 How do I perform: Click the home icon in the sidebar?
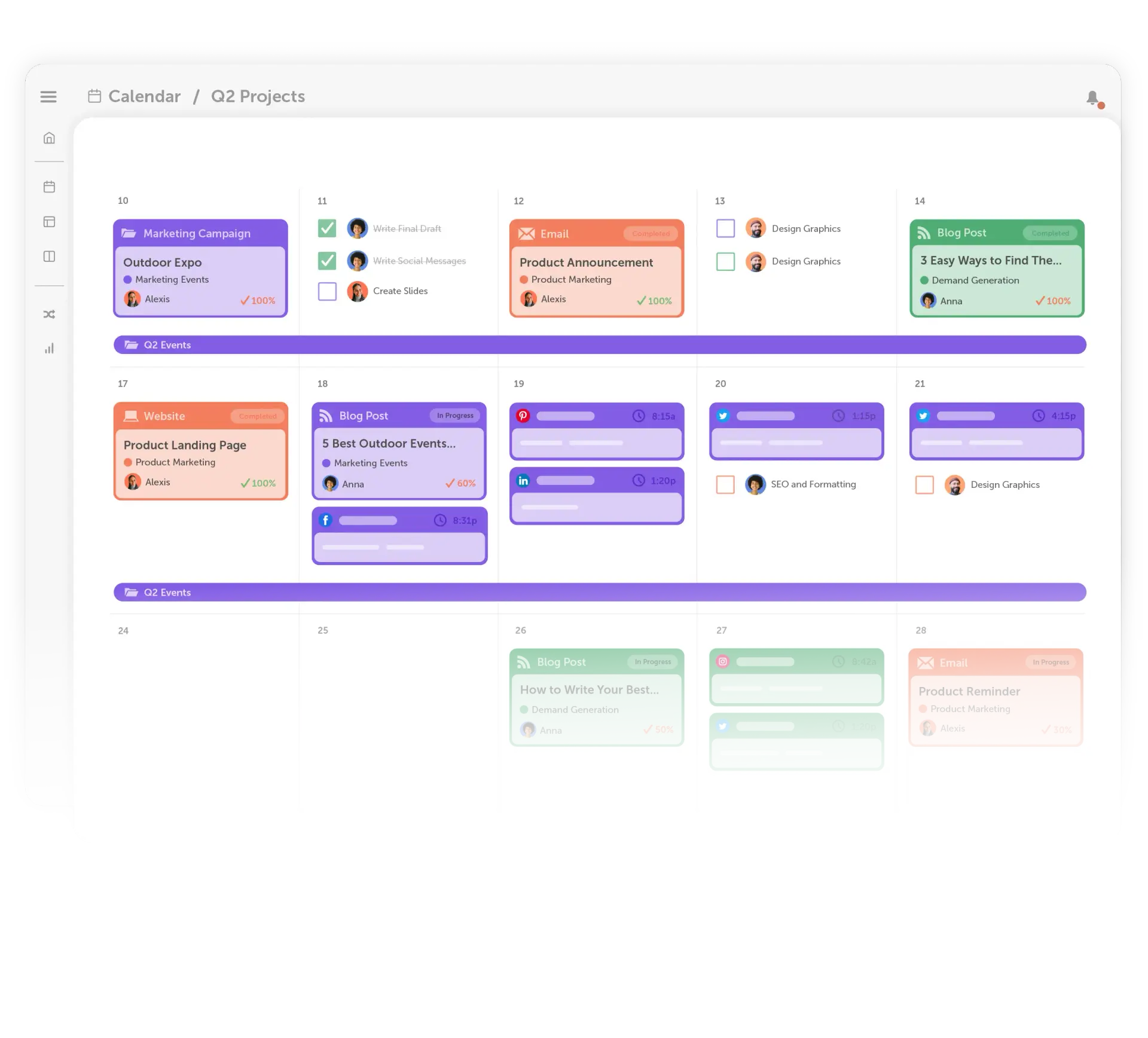(49, 138)
